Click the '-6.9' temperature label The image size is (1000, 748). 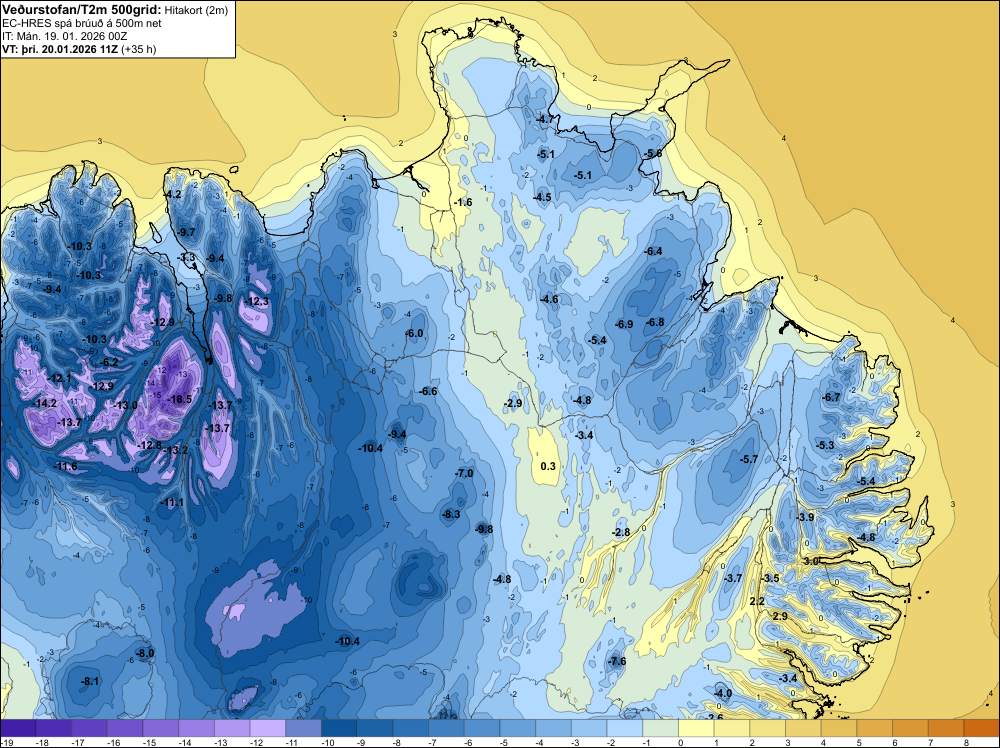pos(624,324)
